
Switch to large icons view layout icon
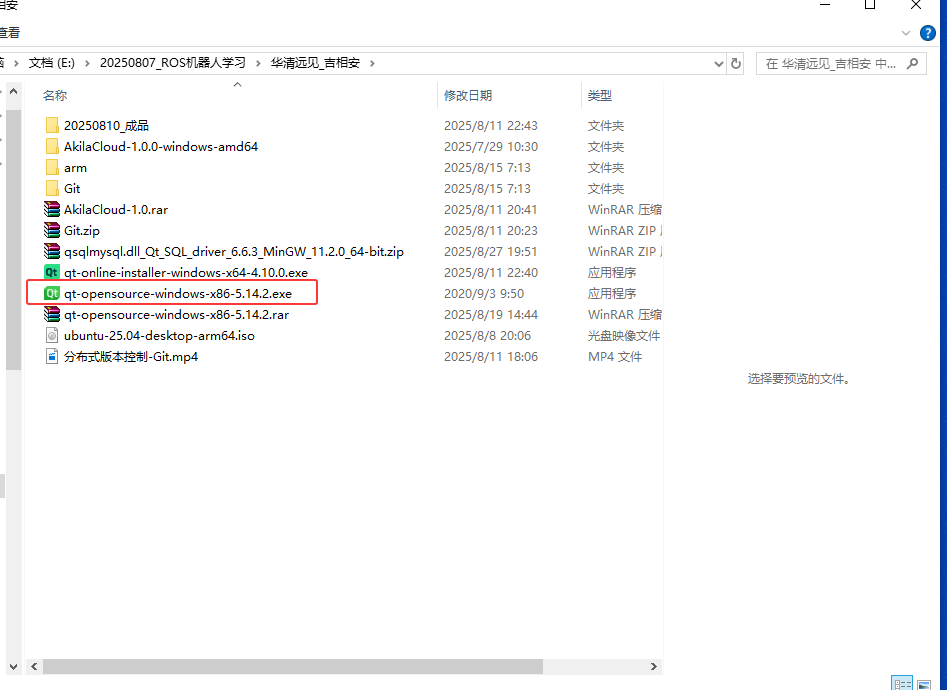[924, 683]
